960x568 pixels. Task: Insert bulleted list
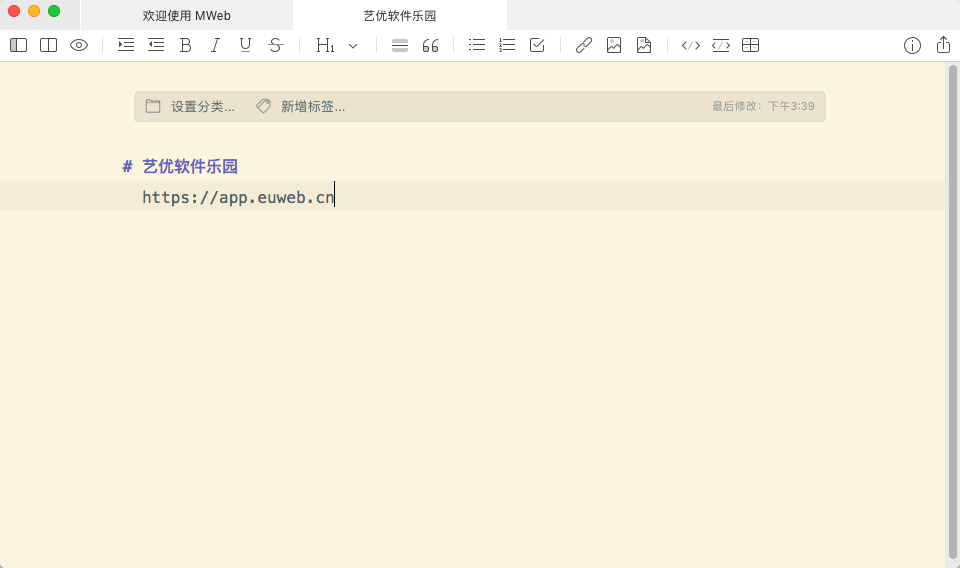click(x=477, y=45)
